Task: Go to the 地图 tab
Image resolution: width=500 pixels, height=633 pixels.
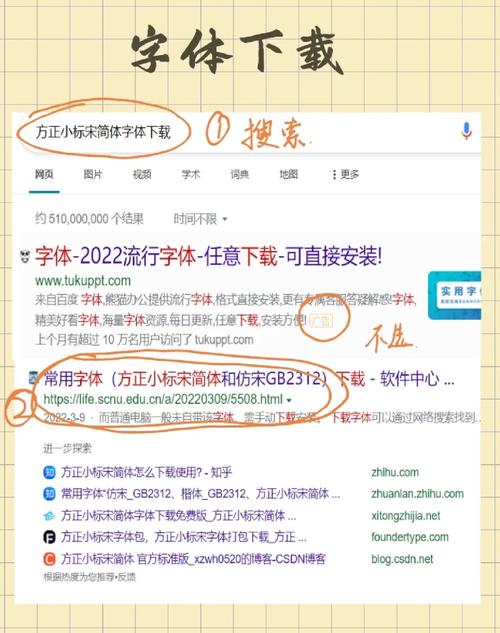Action: [x=289, y=174]
